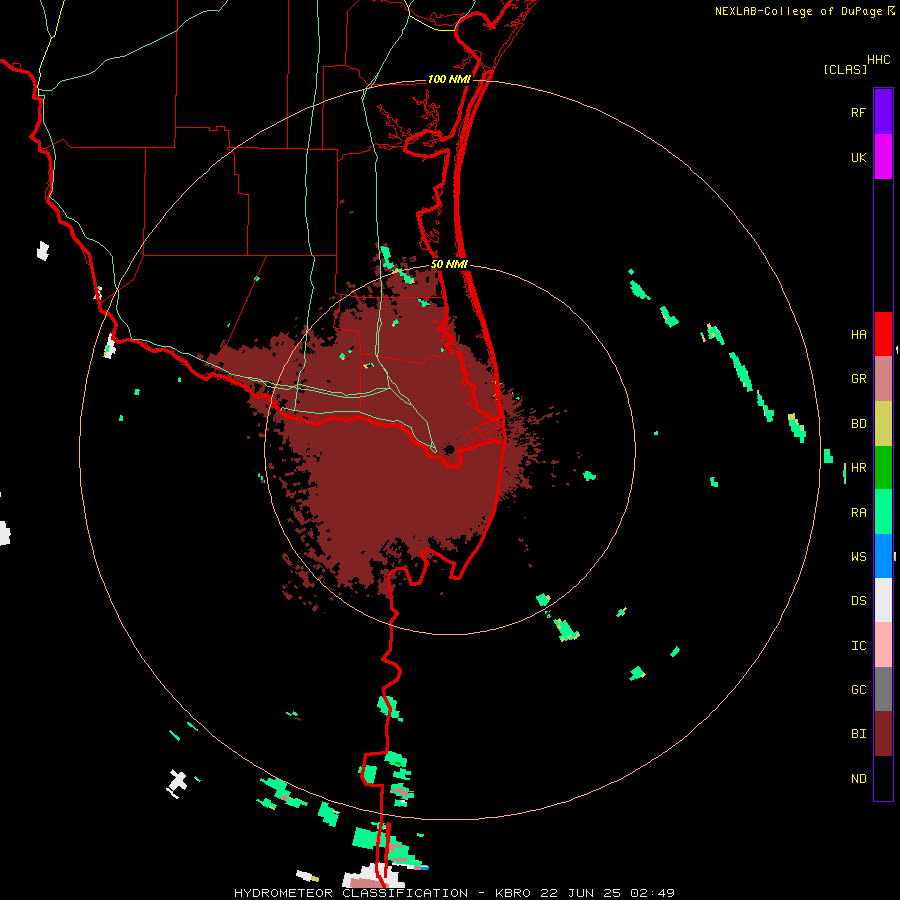Pick the HR dark green legend swatch
This screenshot has height=900, width=900.
(883, 468)
